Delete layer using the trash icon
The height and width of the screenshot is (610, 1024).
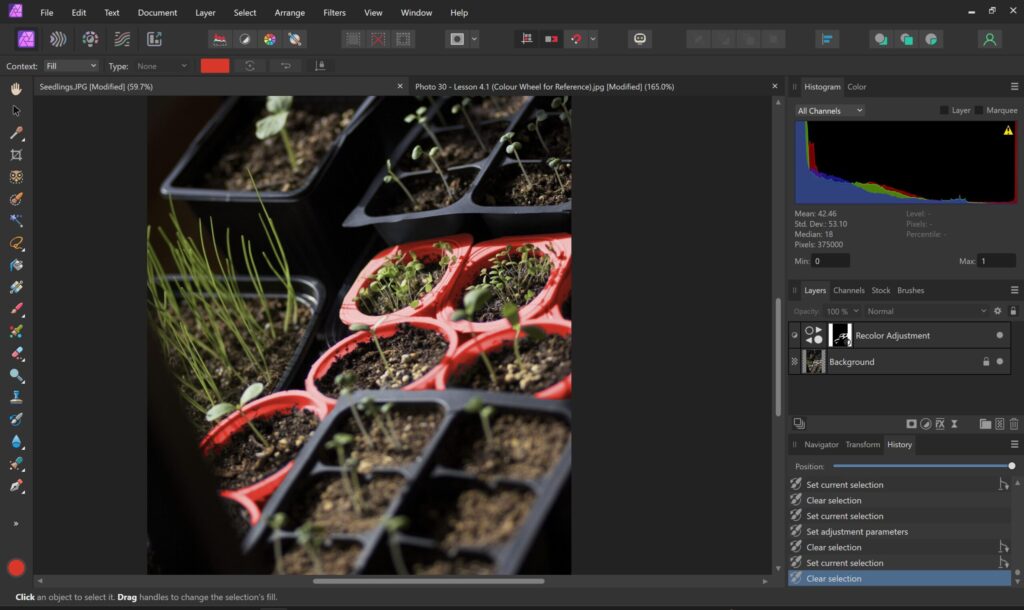pyautogui.click(x=1014, y=424)
